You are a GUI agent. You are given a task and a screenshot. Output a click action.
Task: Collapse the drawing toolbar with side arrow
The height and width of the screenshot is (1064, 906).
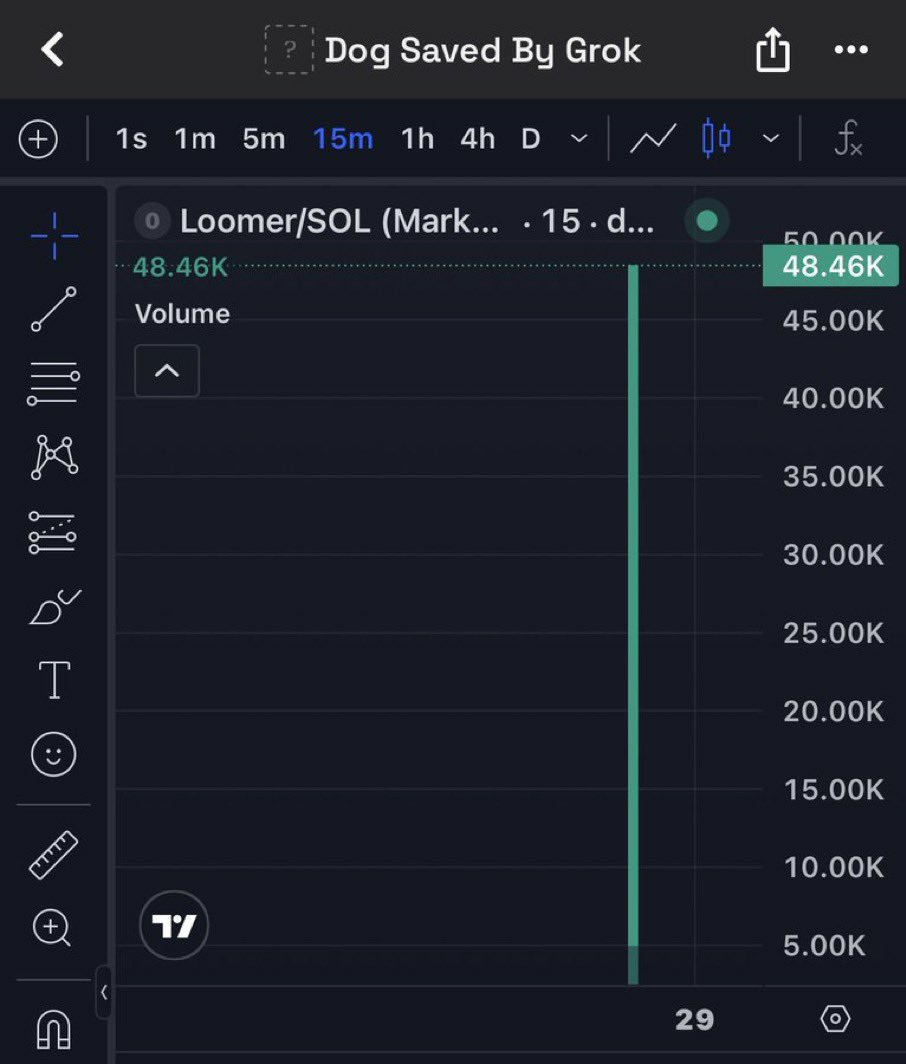point(104,992)
